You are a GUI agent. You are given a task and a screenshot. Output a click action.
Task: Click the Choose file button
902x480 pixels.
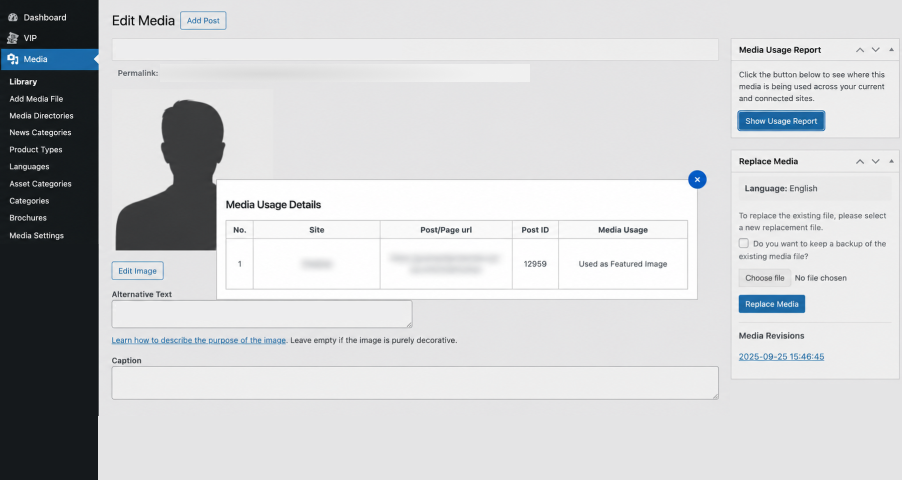(x=765, y=278)
